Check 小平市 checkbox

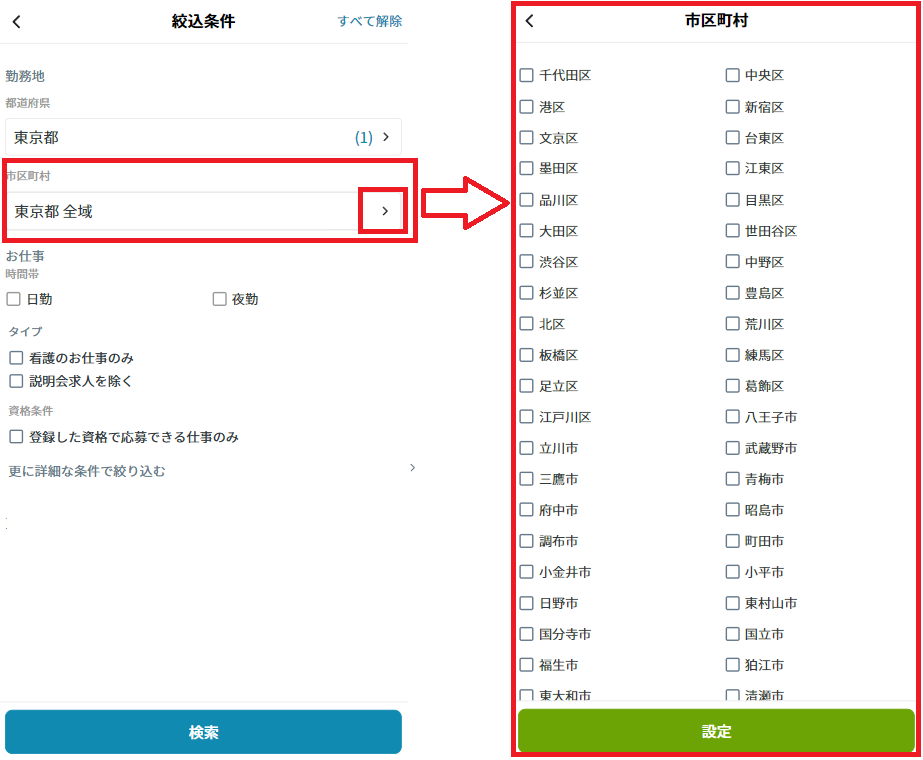[x=732, y=572]
